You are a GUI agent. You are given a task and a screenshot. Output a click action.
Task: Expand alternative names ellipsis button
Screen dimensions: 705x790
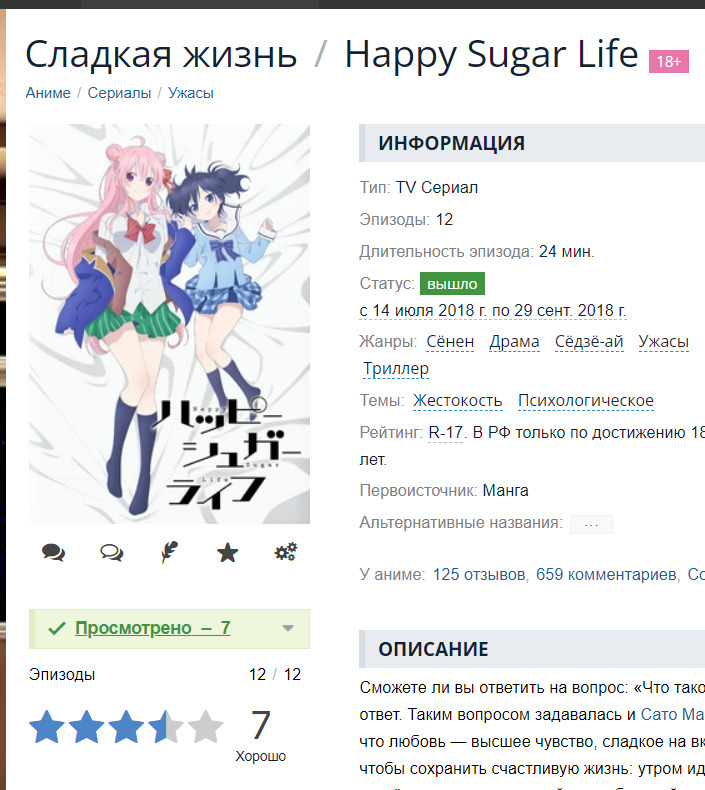point(591,524)
